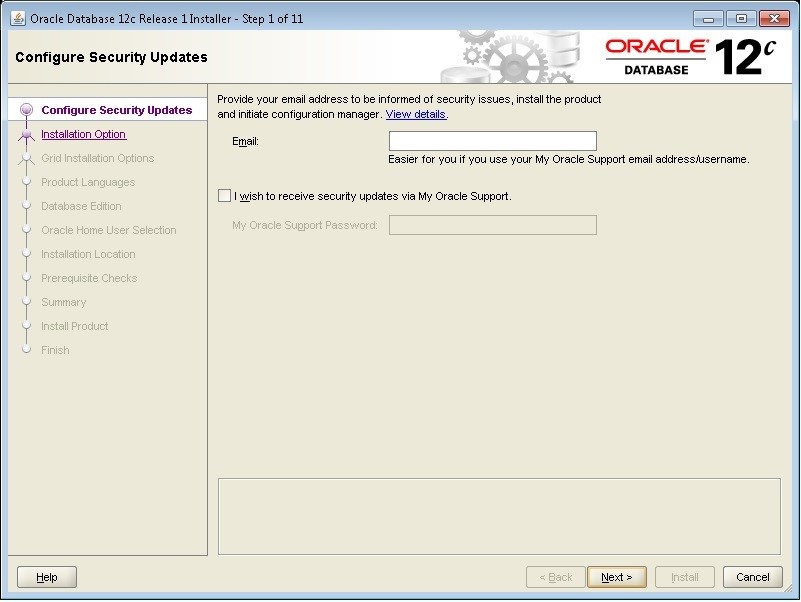Select the My Oracle Support Password field
This screenshot has height=602, width=801.
click(492, 225)
